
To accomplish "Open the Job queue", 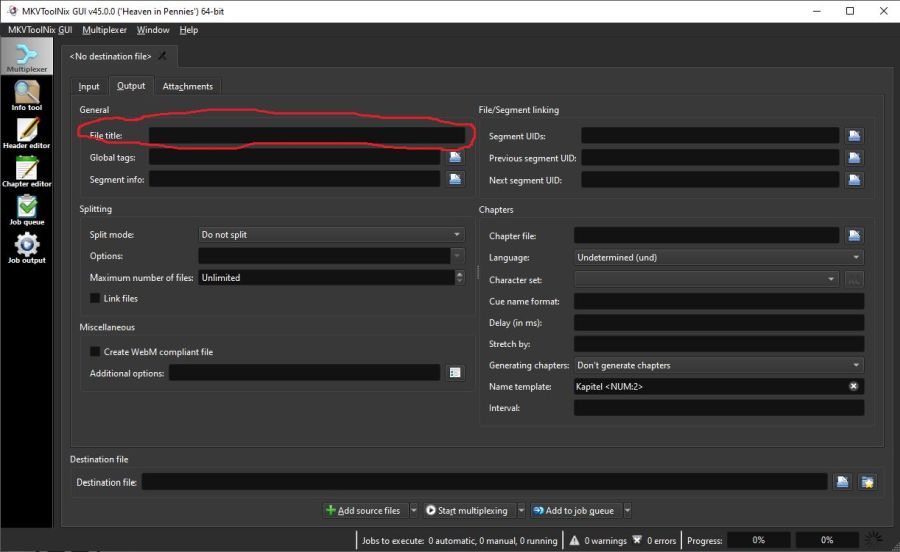I will pos(26,210).
